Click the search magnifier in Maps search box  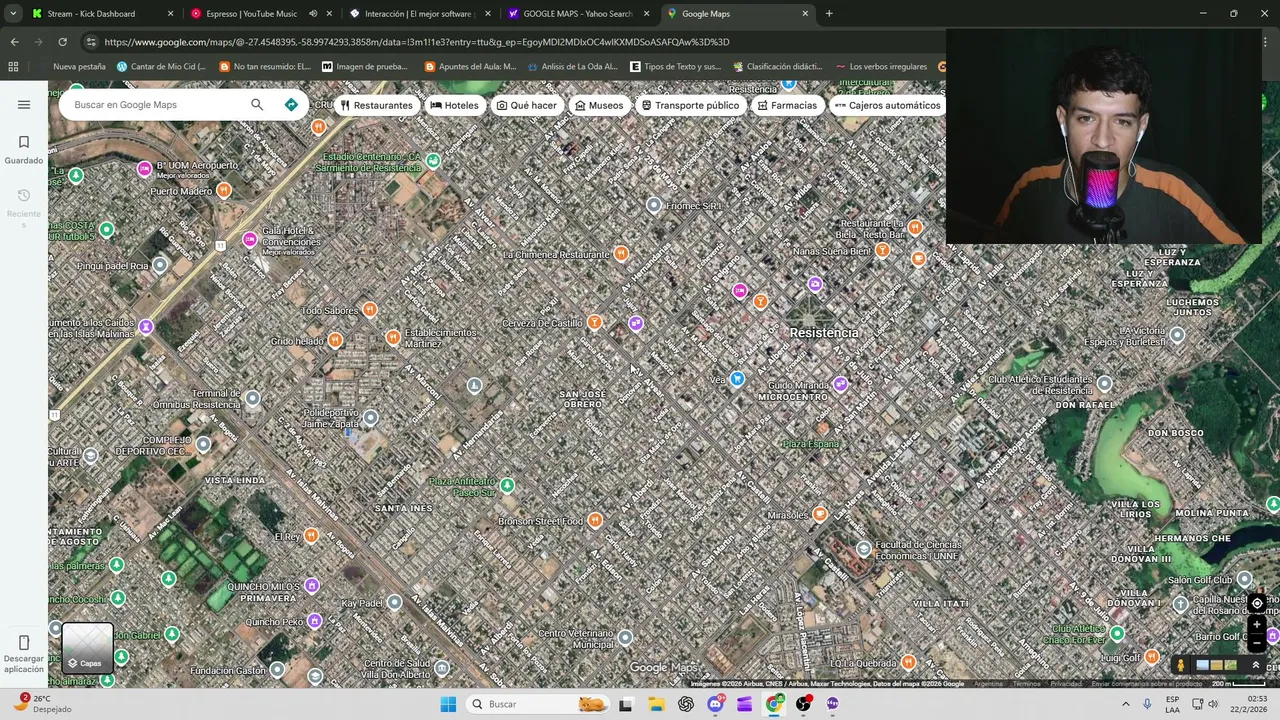tap(257, 104)
